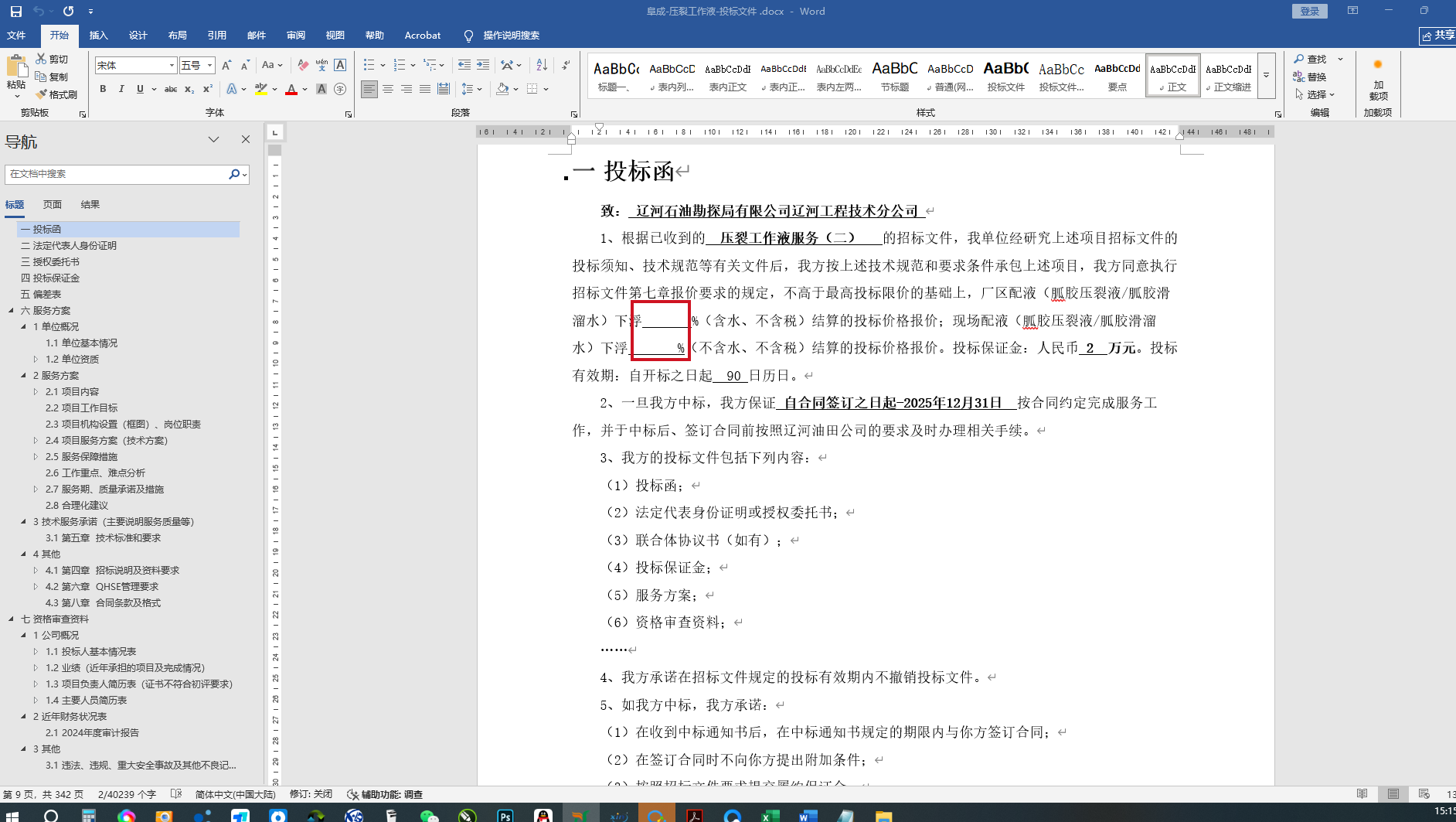Apply strikethrough with the abc icon
This screenshot has width=1456, height=822.
tap(171, 90)
